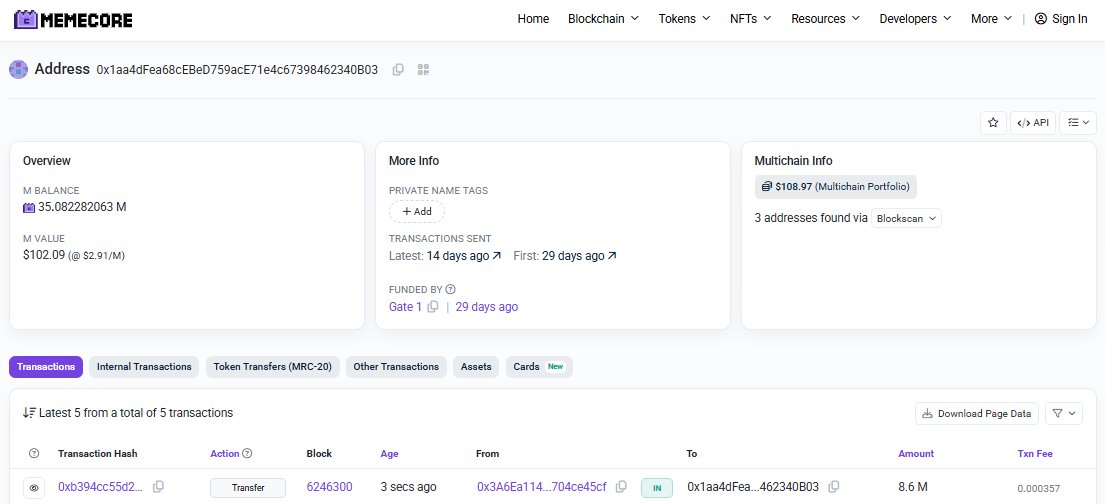Viewport: 1105px width, 504px height.
Task: Click the Funded By help icon
Action: click(x=451, y=289)
